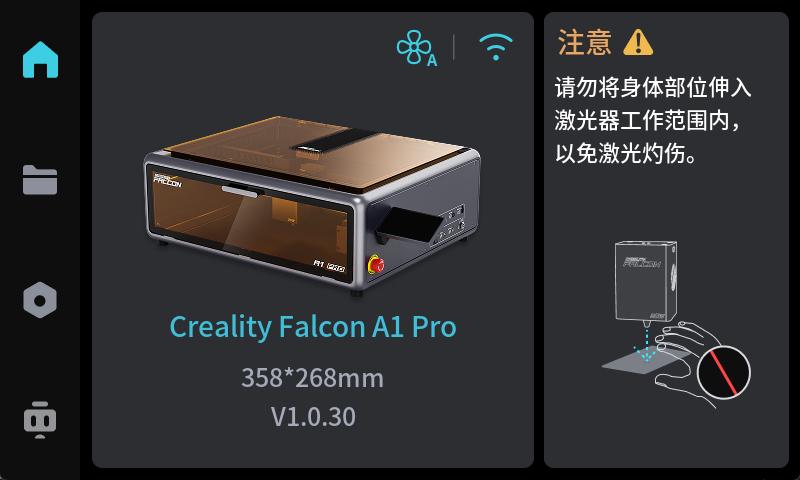Viewport: 800px width, 480px height.
Task: Click the laser module drawing with Falcon logo
Action: coord(646,281)
